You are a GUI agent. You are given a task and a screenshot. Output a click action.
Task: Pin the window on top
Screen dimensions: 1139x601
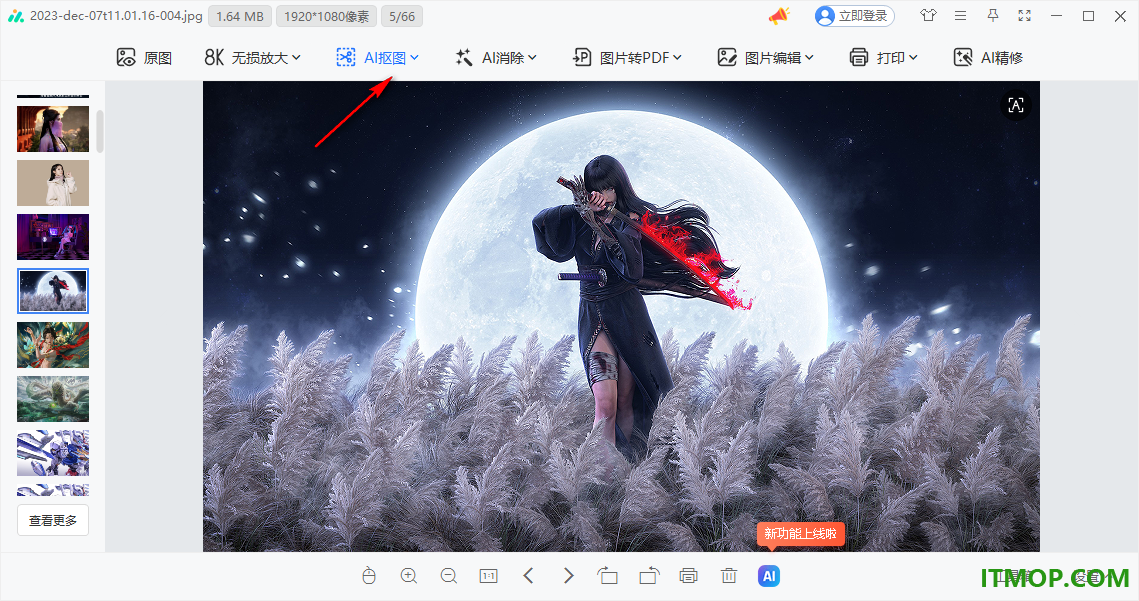pos(992,15)
